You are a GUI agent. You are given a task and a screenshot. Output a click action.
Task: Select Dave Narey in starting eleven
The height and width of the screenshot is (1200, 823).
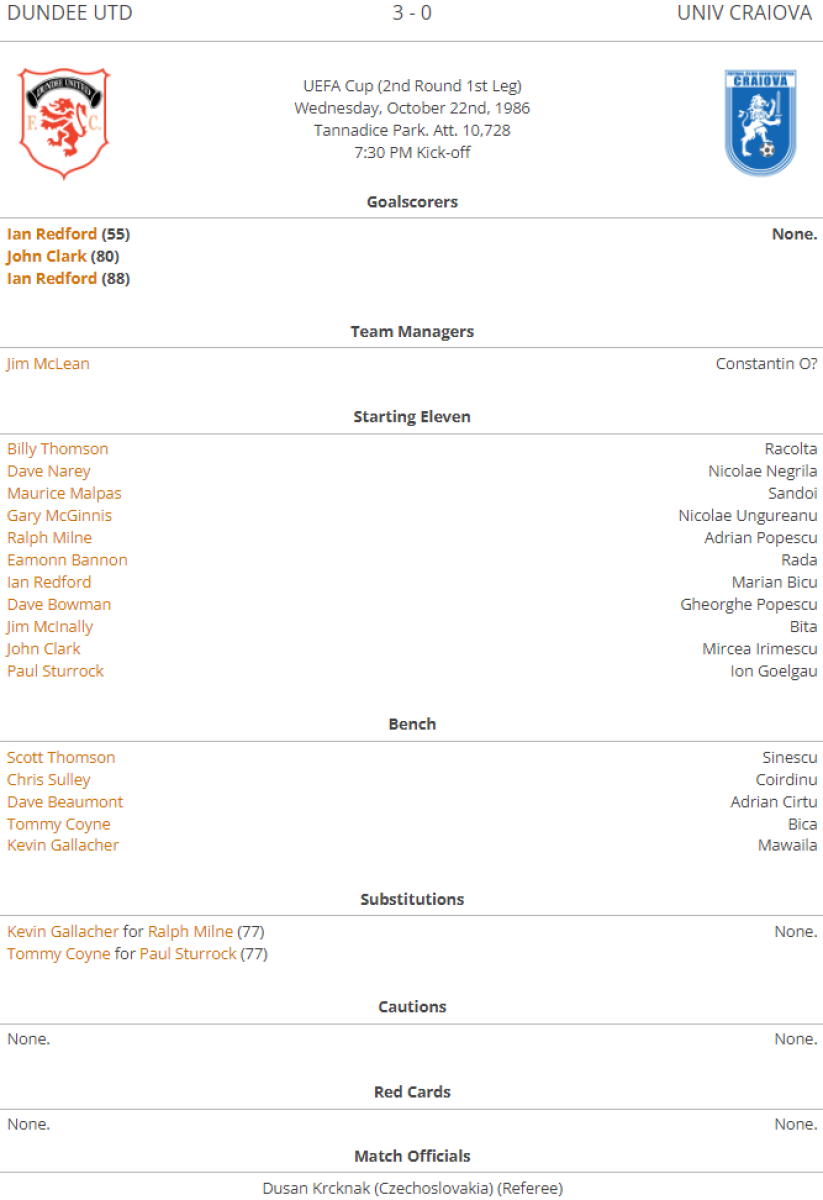pyautogui.click(x=49, y=471)
